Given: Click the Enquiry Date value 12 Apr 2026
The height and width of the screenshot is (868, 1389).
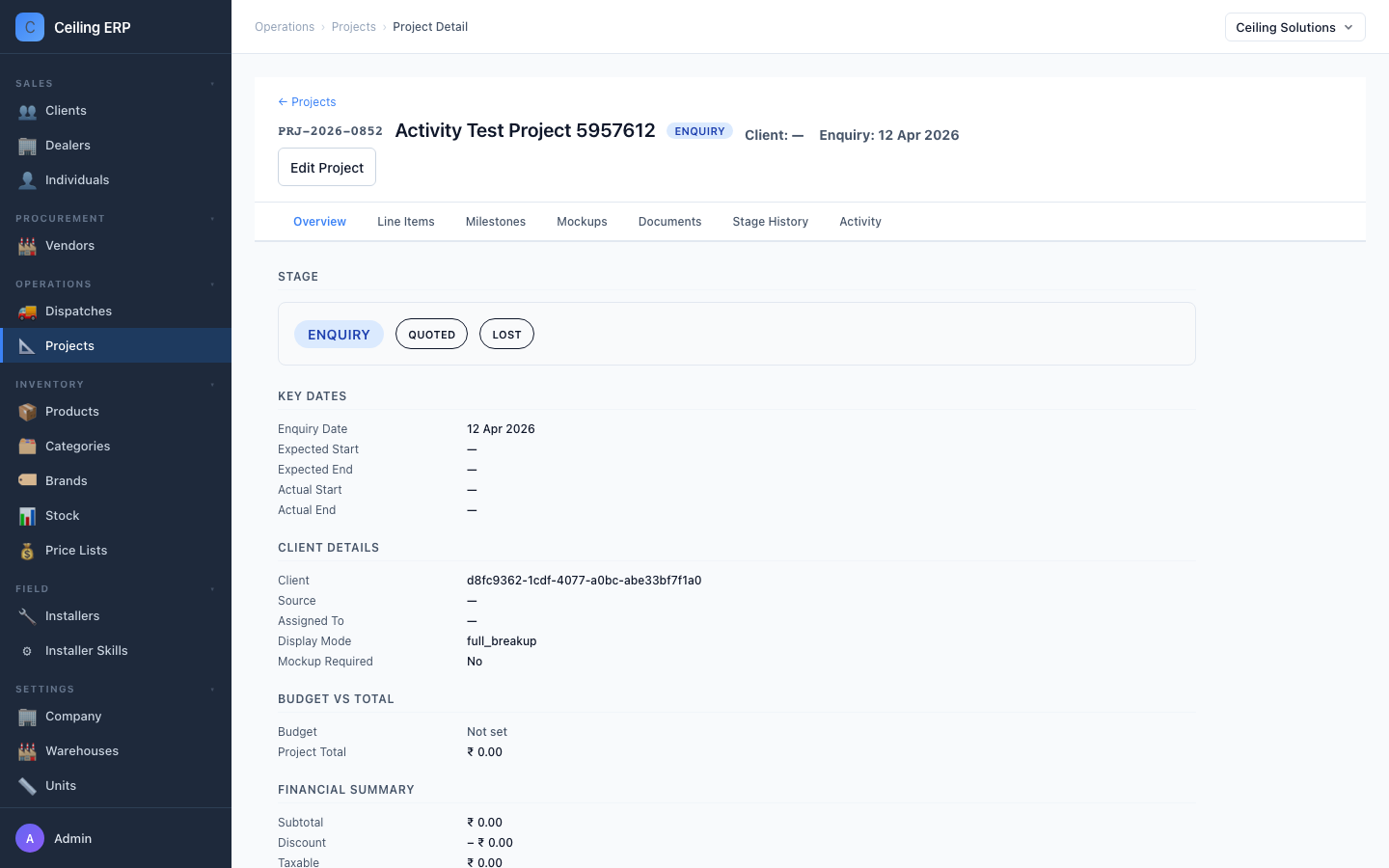Looking at the screenshot, I should [501, 429].
